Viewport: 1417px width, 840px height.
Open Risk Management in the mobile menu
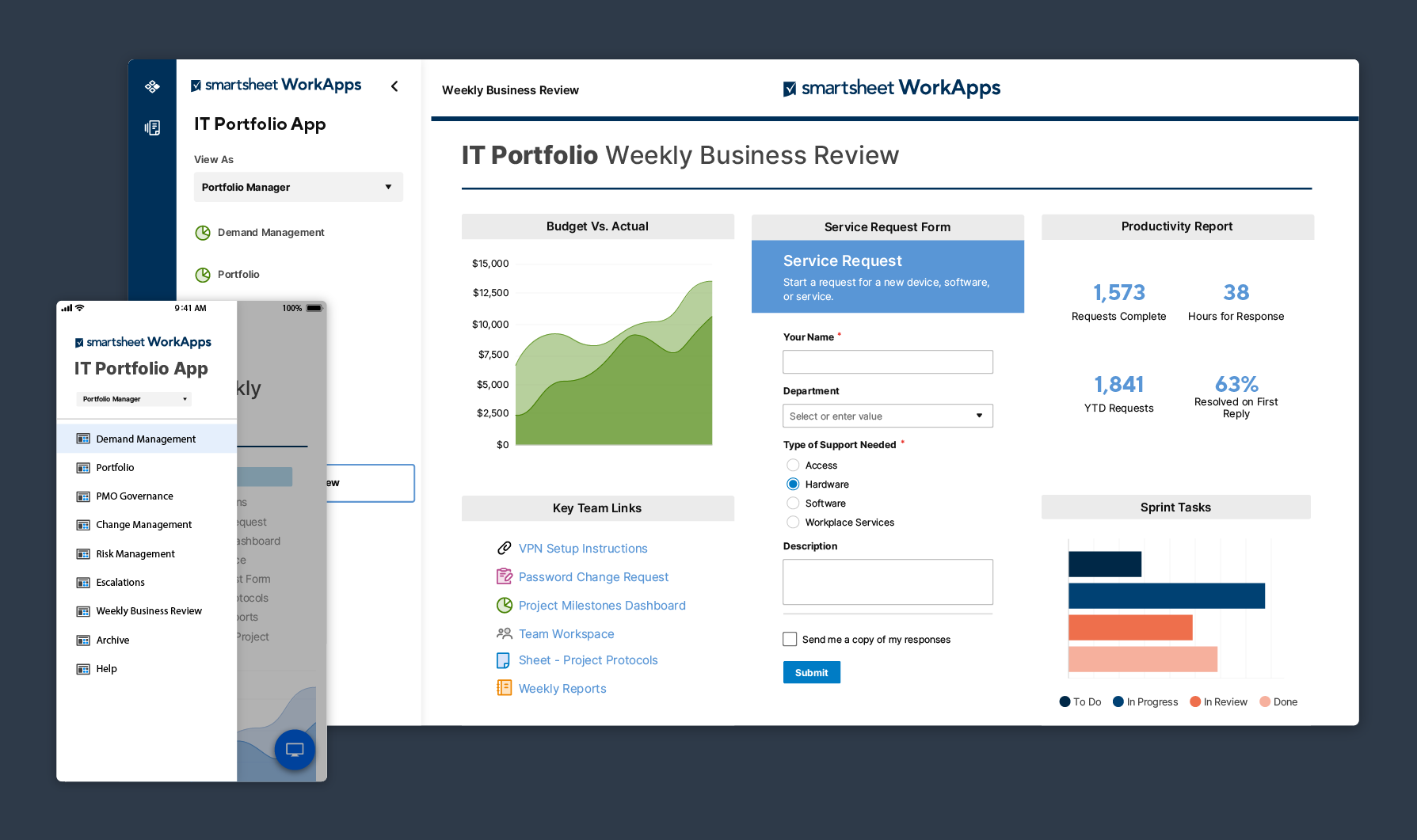tap(135, 554)
